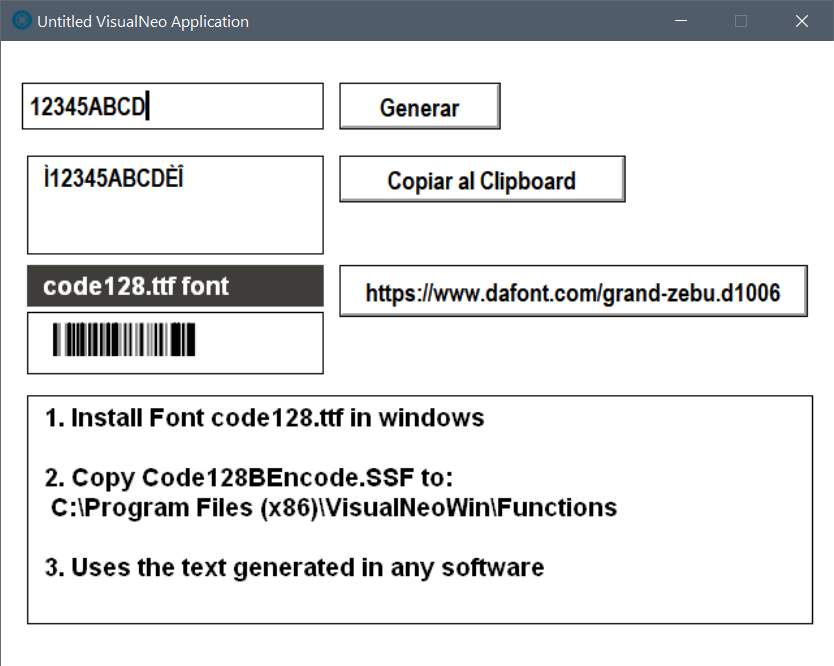
Task: Focus the input field containing 12345ABCD
Action: 173,106
